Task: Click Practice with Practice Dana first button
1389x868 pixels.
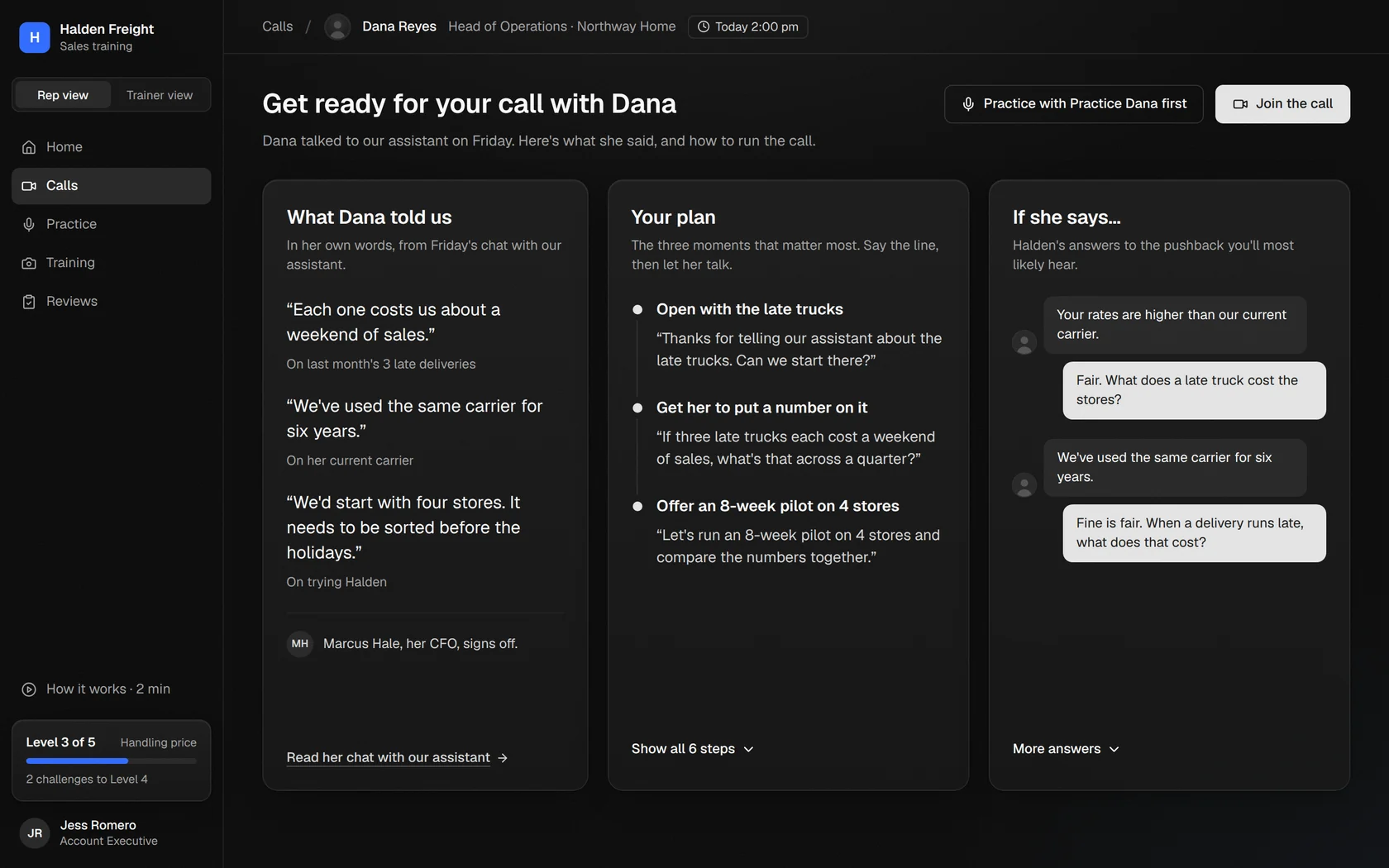Action: point(1074,104)
